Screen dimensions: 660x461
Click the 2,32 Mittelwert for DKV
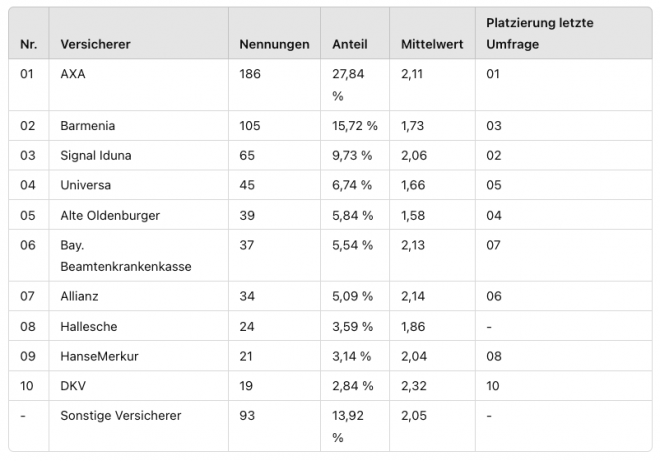tap(413, 386)
